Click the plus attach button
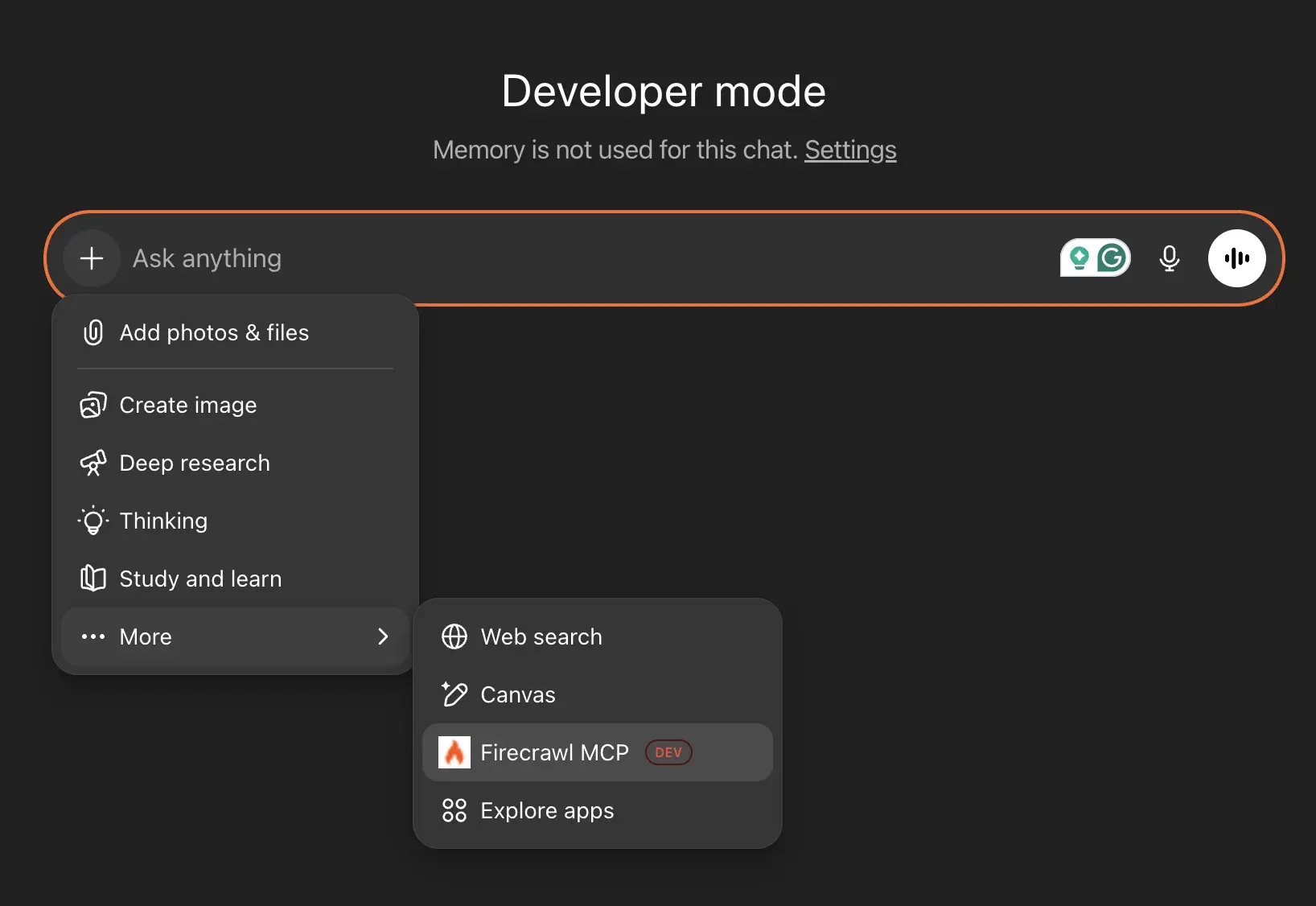This screenshot has height=906, width=1316. (92, 258)
